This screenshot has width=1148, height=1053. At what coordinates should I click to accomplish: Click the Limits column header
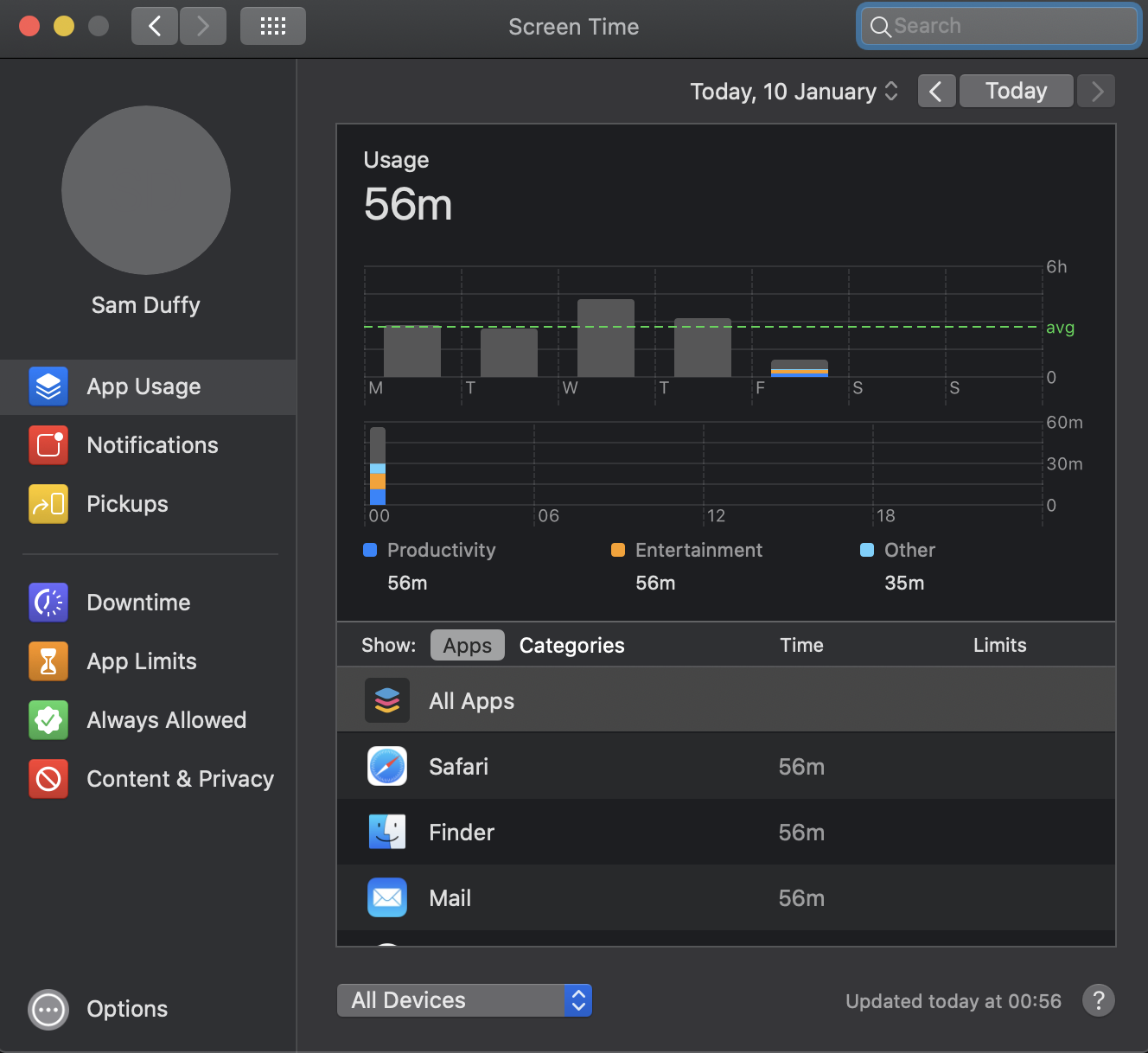(999, 645)
